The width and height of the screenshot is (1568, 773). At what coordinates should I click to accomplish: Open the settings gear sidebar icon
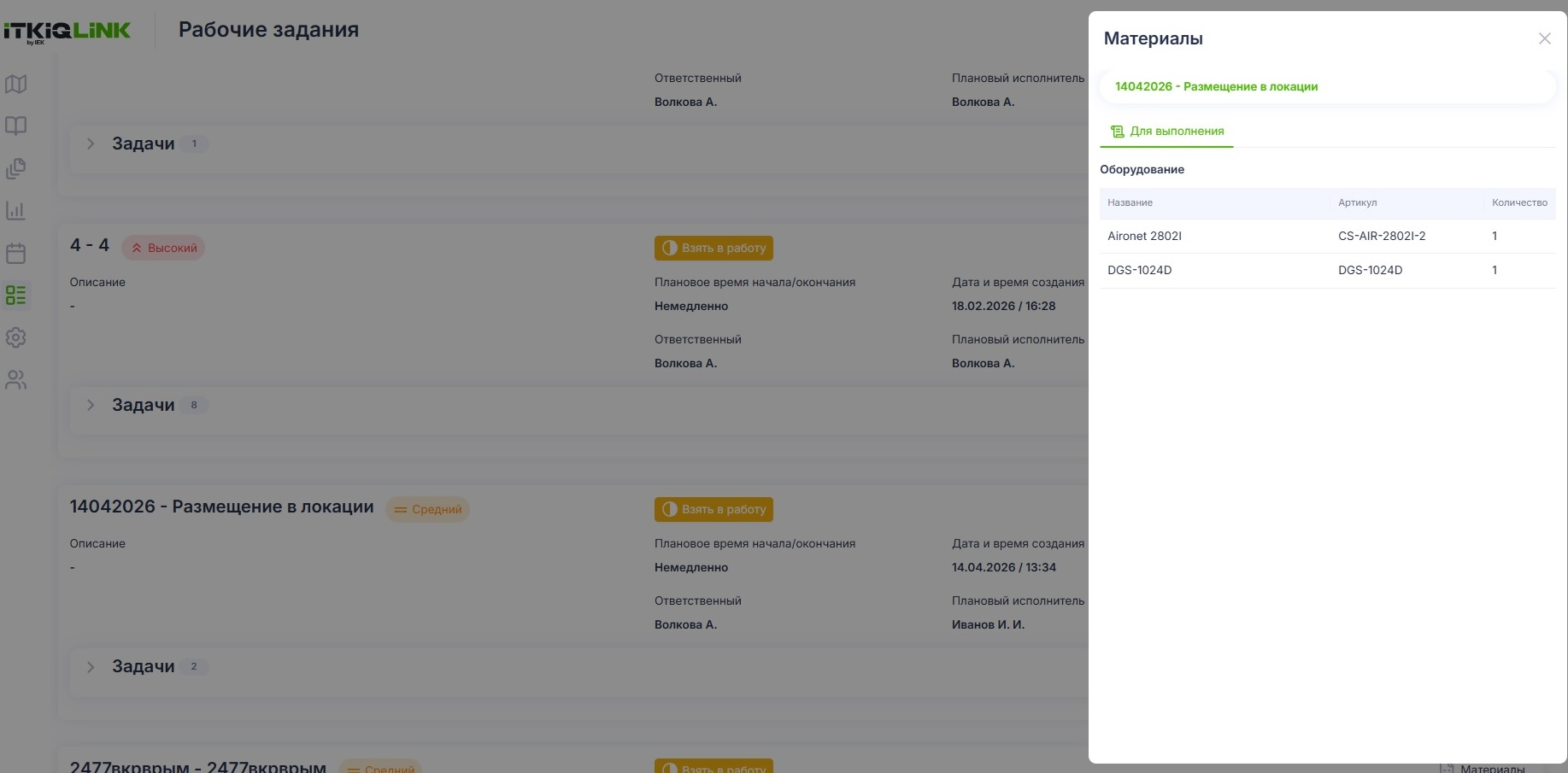16,337
